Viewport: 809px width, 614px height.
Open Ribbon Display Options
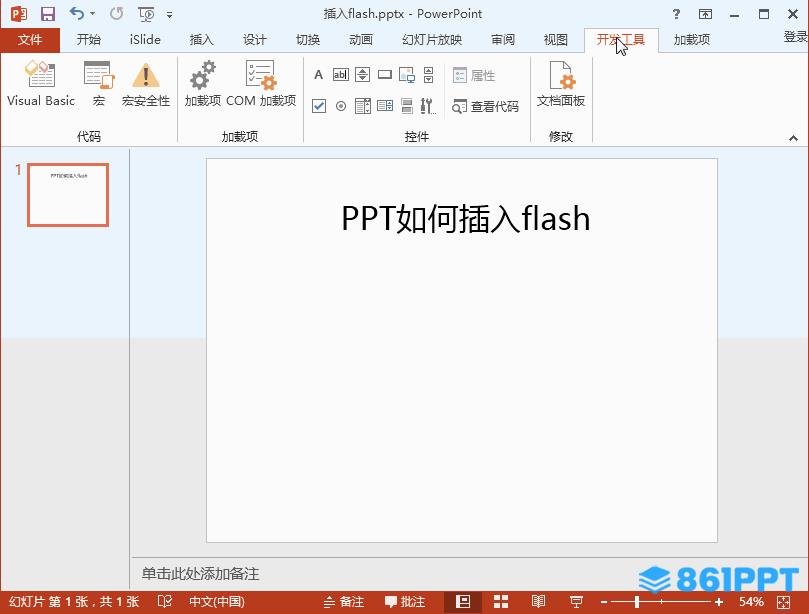click(x=705, y=14)
